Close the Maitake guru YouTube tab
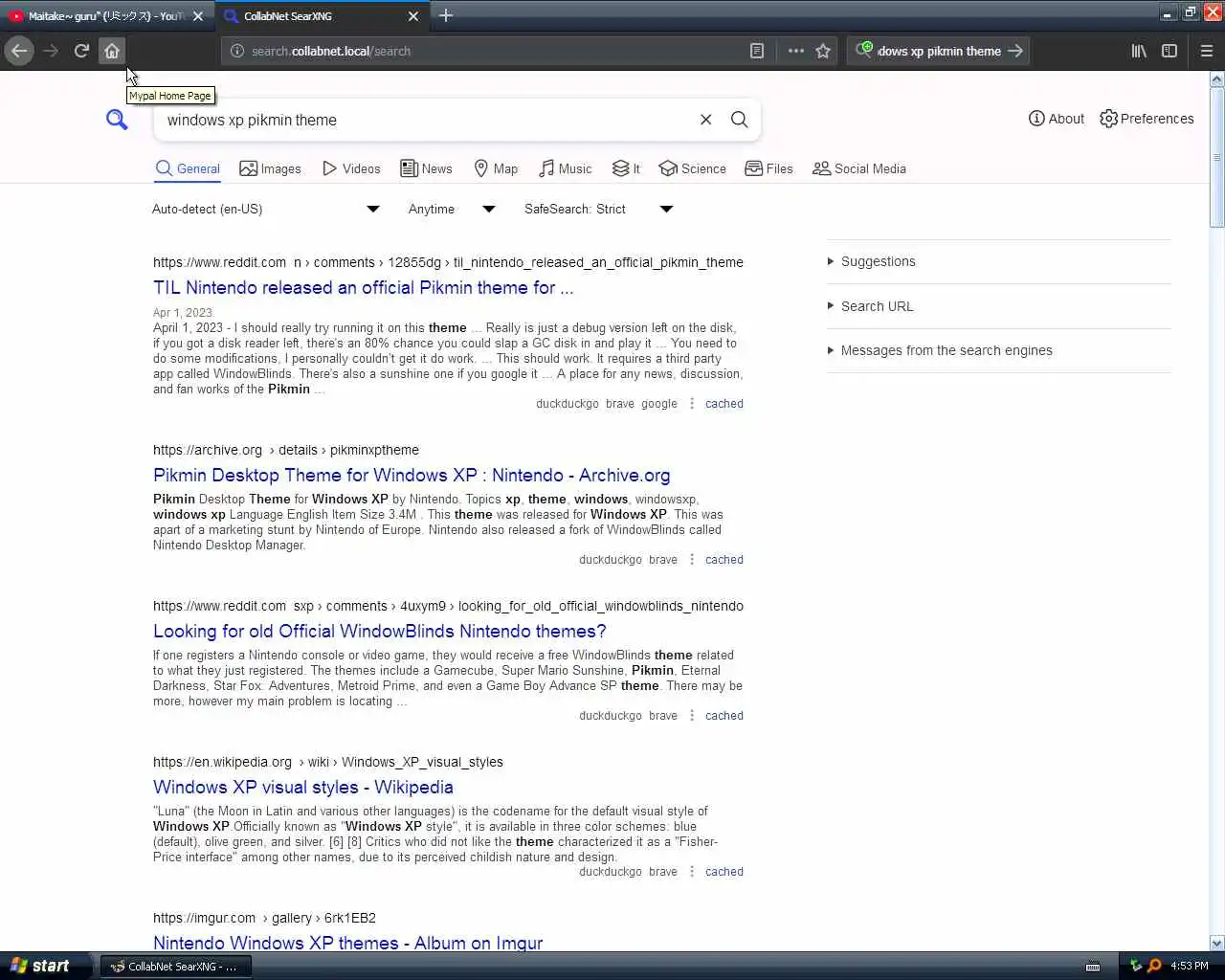 199,15
